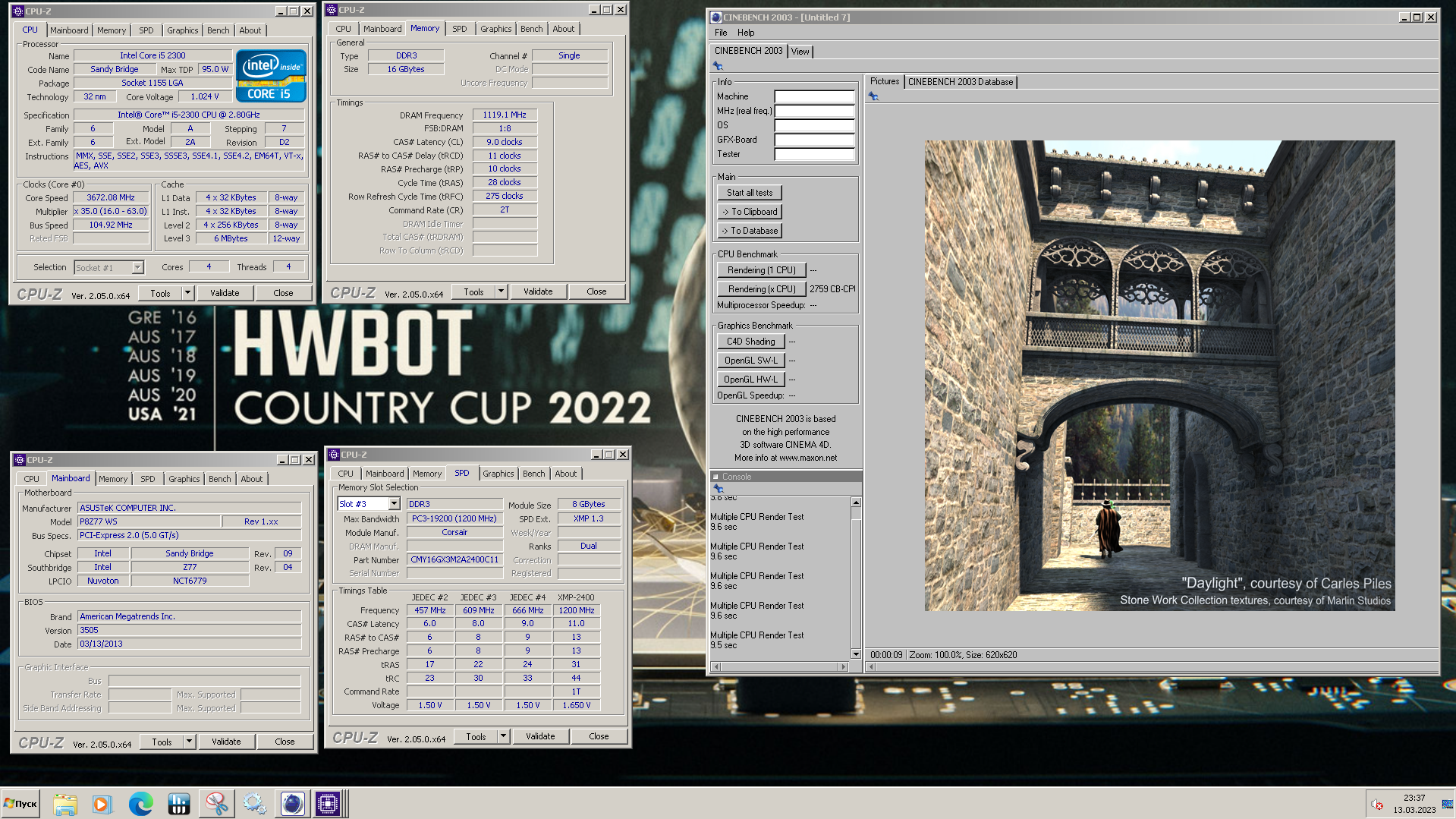Open Windows Explorer folder icon on taskbar
1456x819 pixels.
tap(65, 803)
